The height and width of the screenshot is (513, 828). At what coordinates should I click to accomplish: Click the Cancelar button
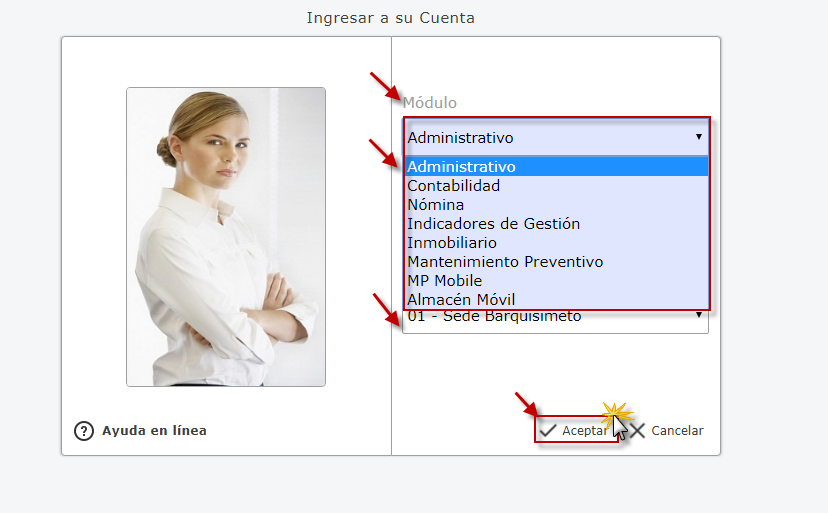click(x=667, y=431)
